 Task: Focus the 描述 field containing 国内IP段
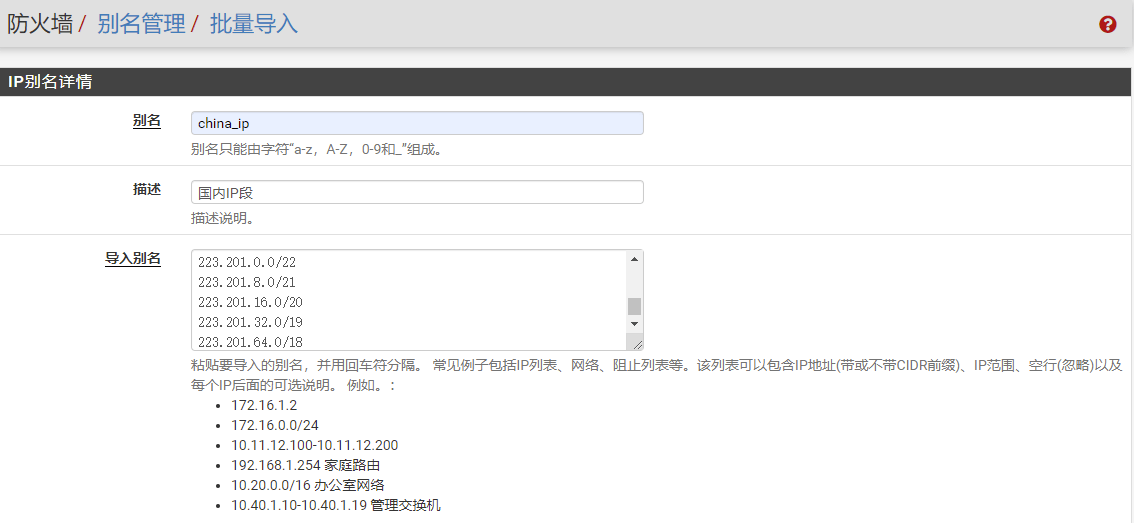(x=416, y=192)
